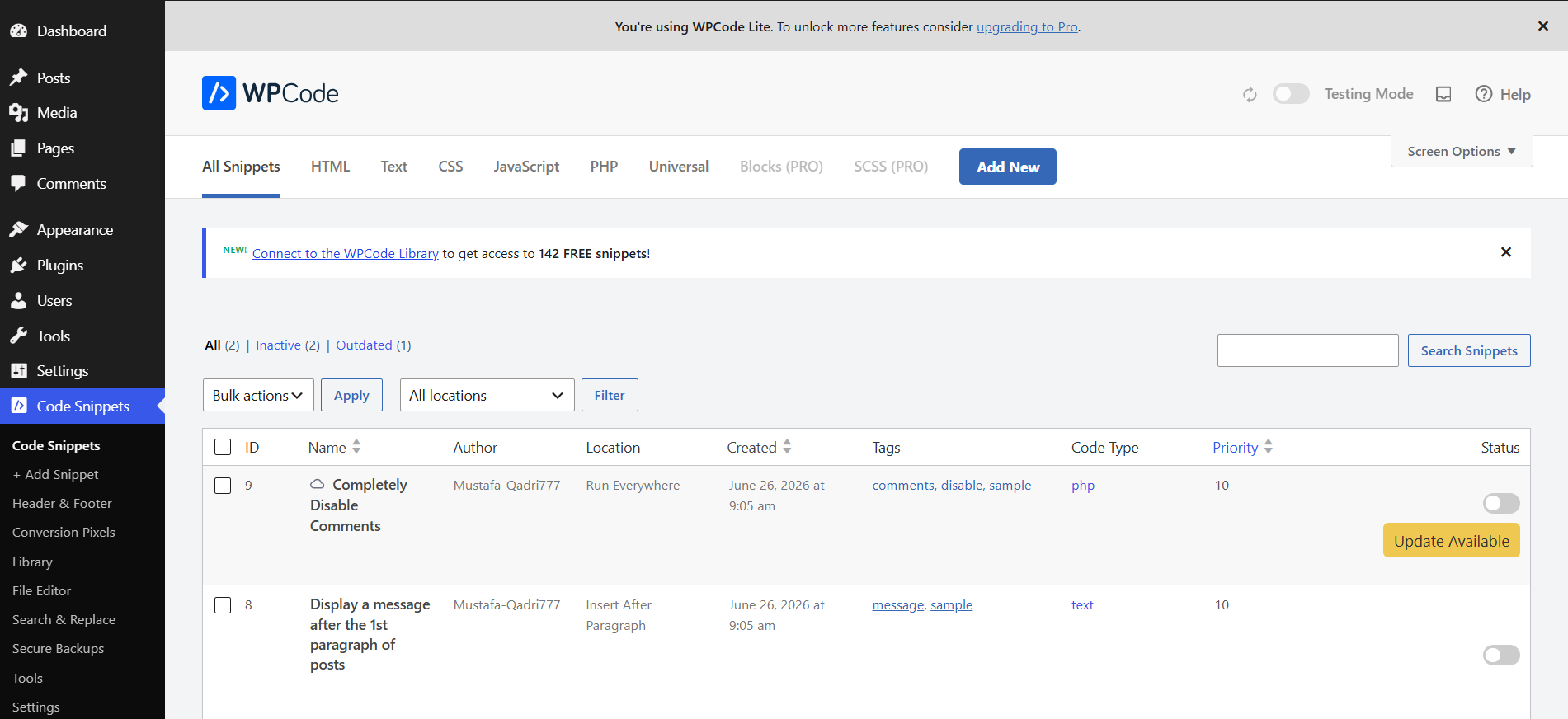Click the Dashboard gauge icon in sidebar
This screenshot has height=719, width=1568.
pos(19,31)
